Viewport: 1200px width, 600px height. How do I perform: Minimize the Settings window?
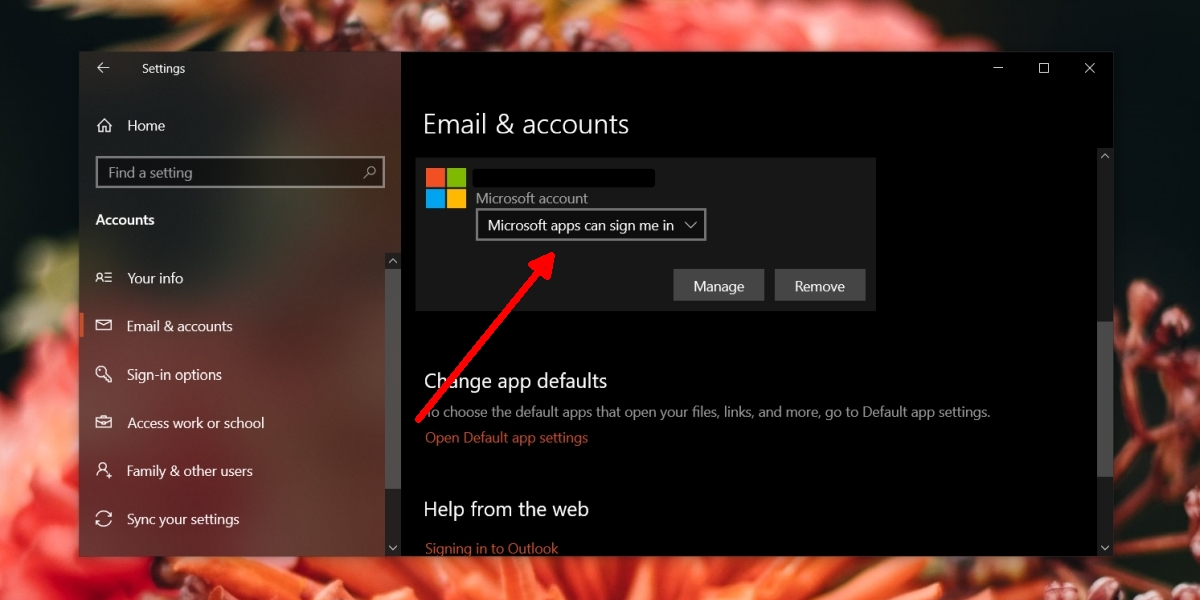pyautogui.click(x=998, y=68)
